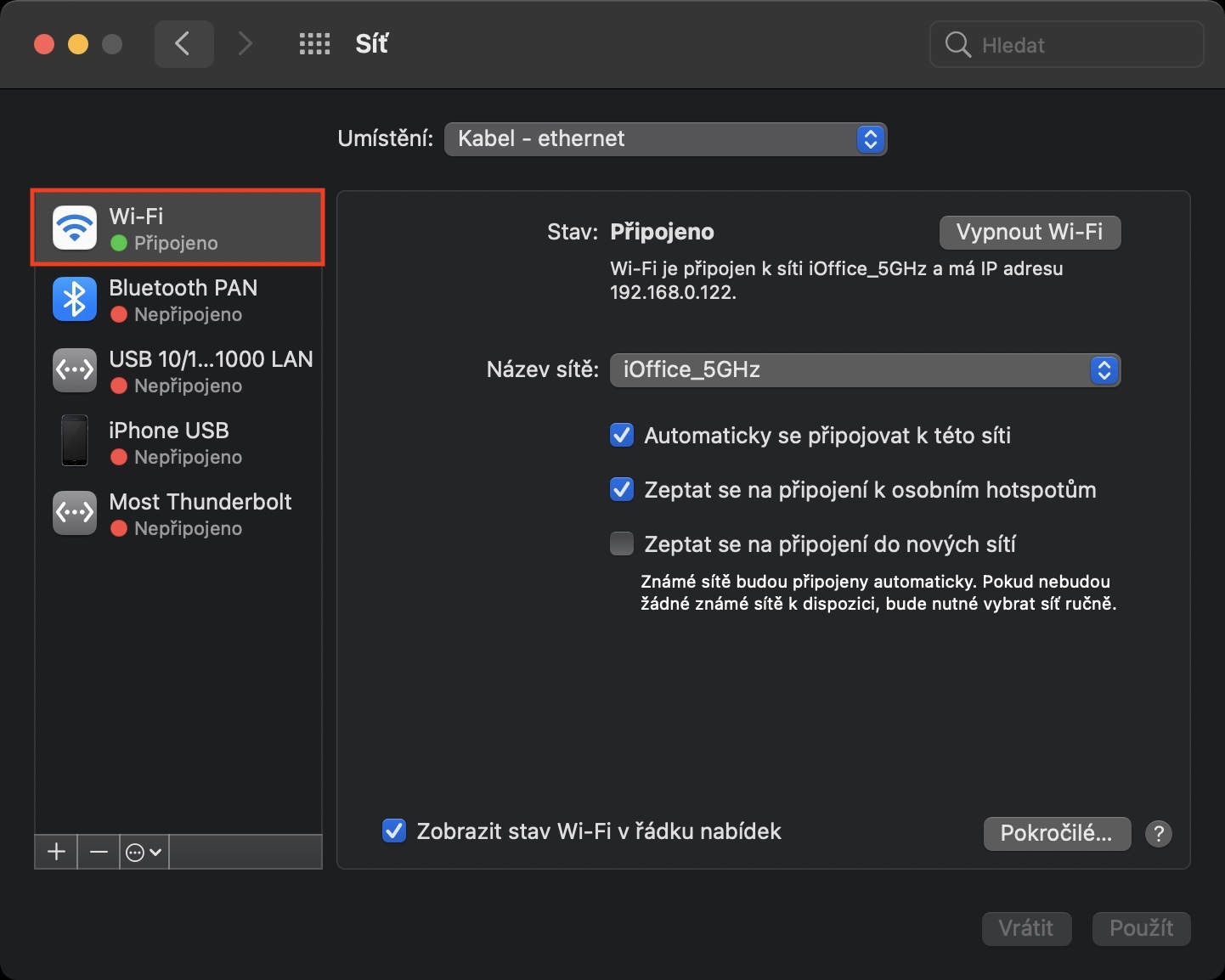Click the USB 10/1...1000 LAN ethernet icon
The width and height of the screenshot is (1225, 980).
(75, 370)
